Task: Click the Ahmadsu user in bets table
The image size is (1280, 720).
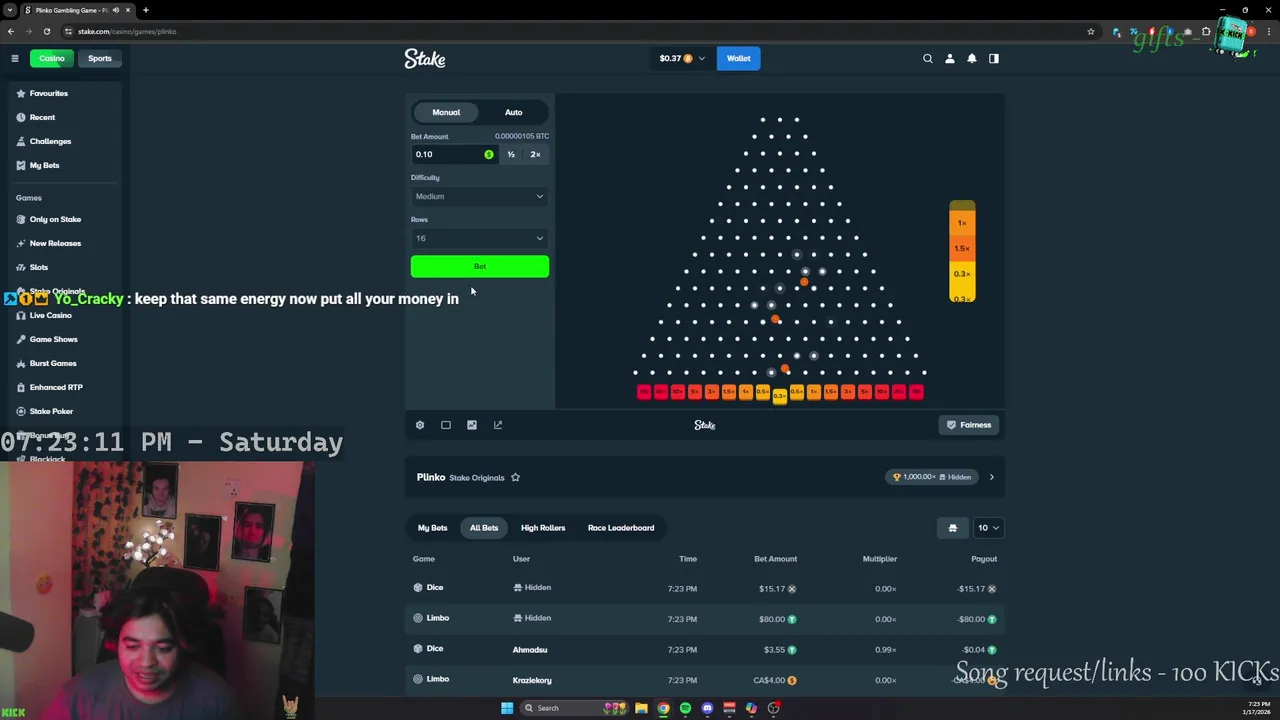Action: pyautogui.click(x=530, y=650)
